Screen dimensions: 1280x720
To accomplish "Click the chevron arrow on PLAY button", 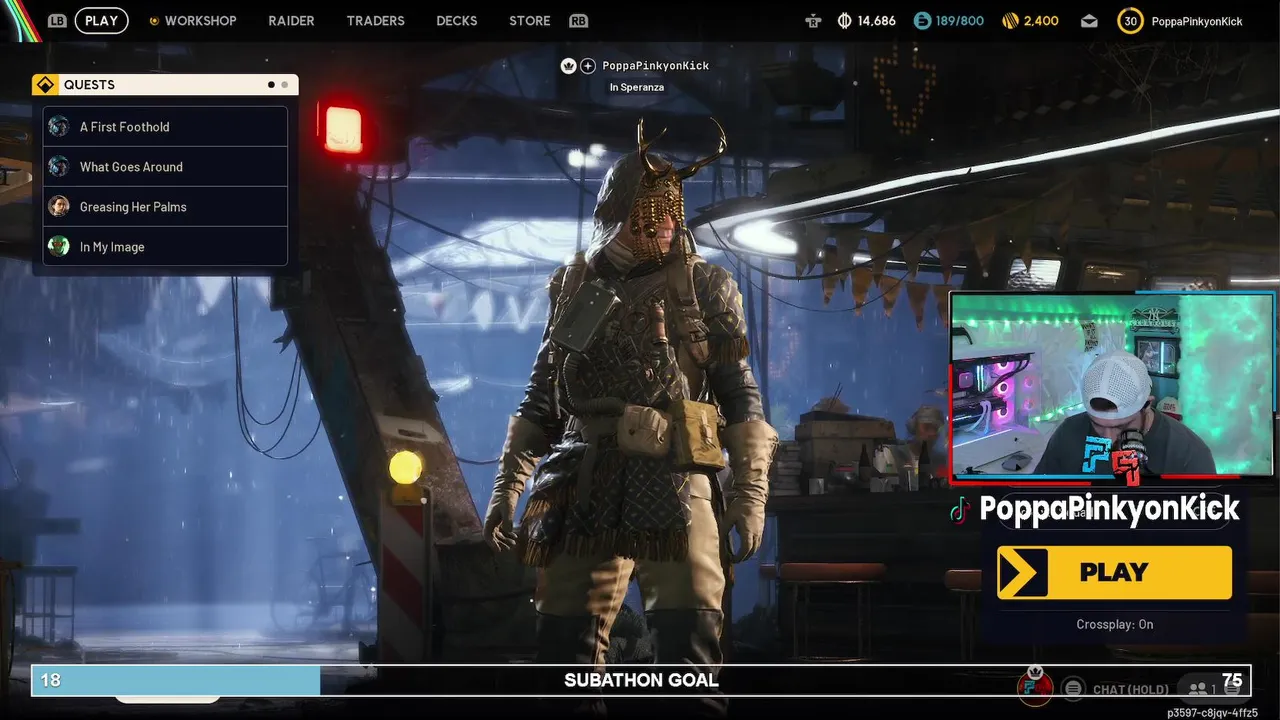I will [1021, 573].
